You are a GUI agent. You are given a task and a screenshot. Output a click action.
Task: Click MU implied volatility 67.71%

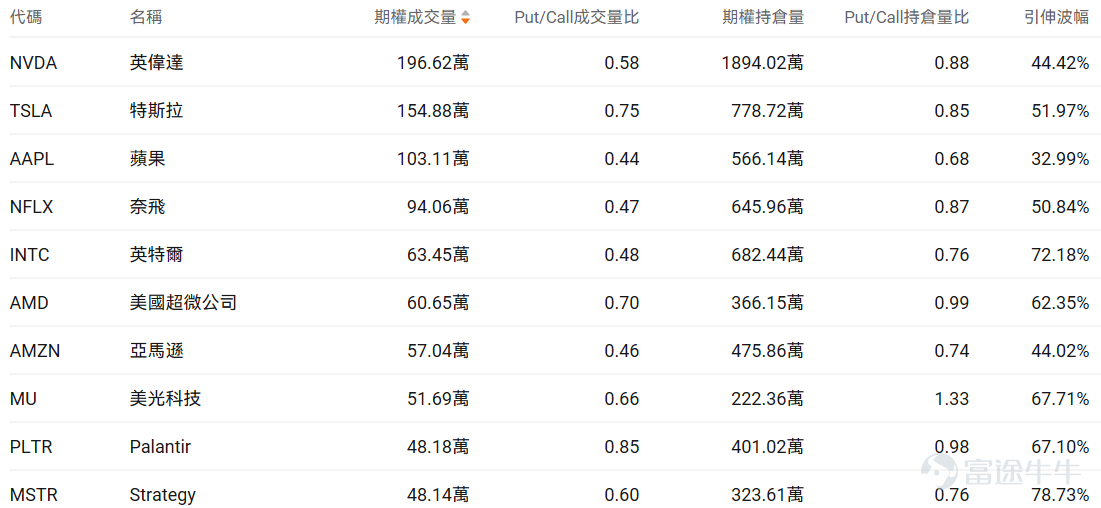pos(1060,399)
